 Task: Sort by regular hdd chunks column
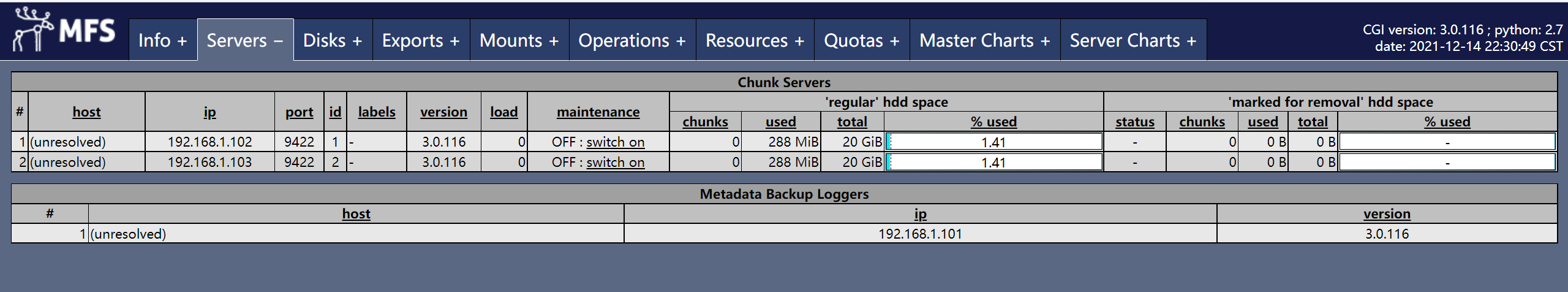coord(705,121)
